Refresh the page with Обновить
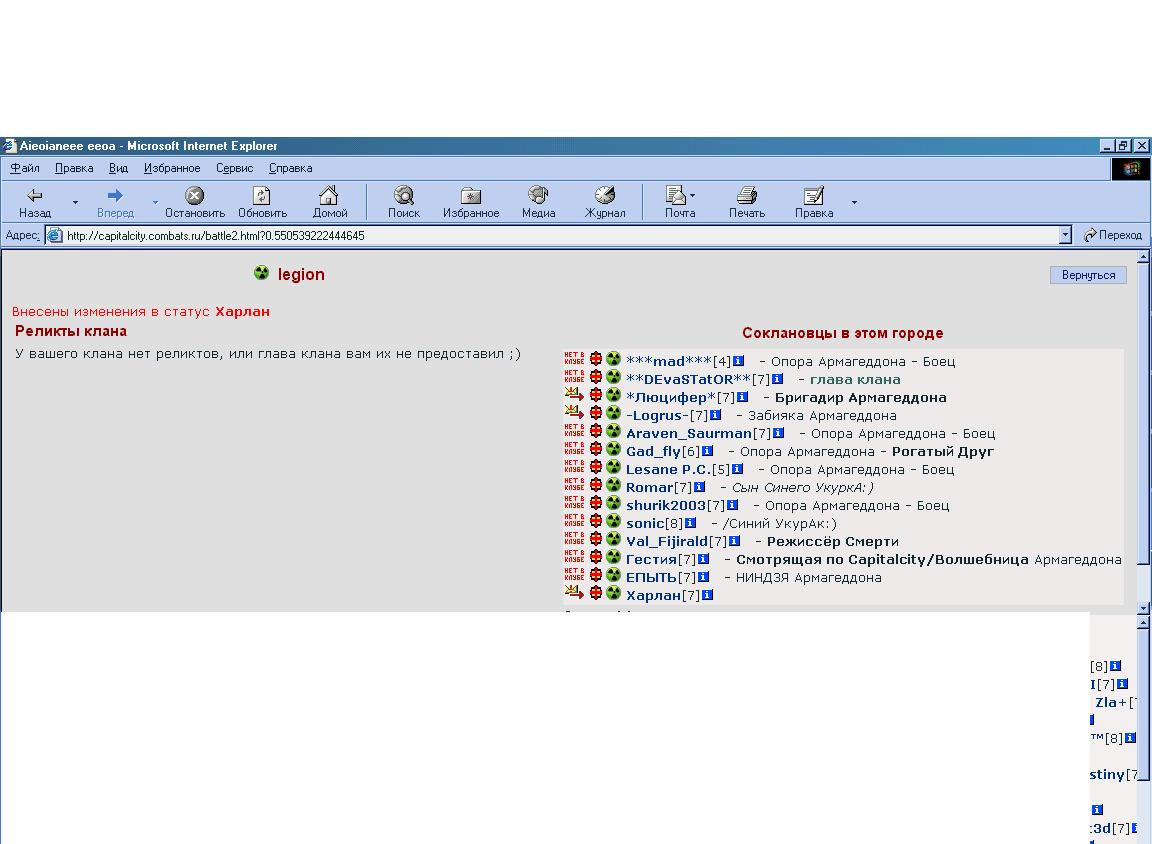1152x844 pixels. coord(262,203)
